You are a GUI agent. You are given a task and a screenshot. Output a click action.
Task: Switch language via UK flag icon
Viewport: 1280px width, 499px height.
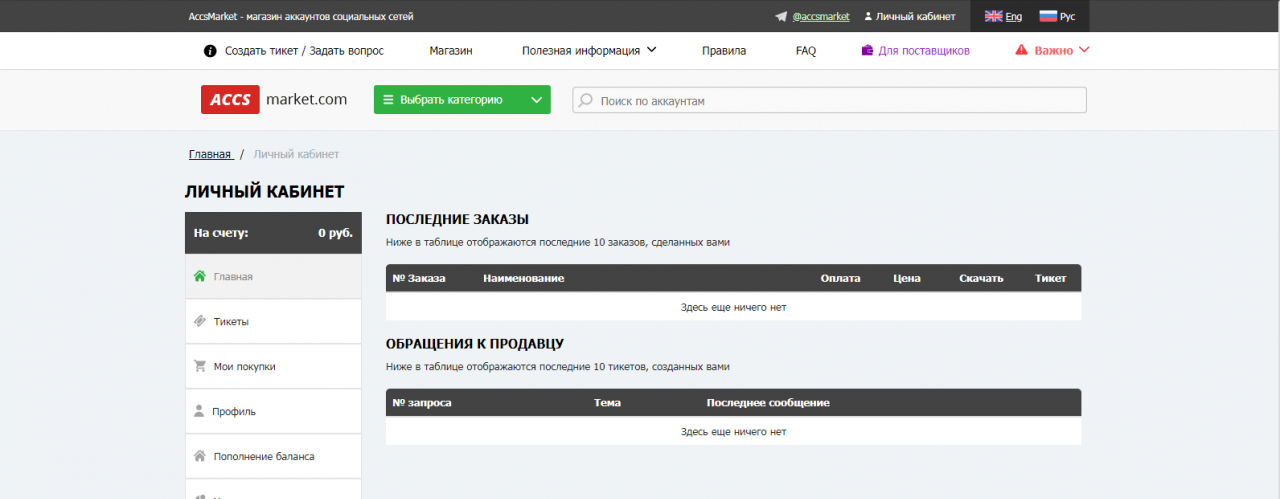[x=993, y=17]
